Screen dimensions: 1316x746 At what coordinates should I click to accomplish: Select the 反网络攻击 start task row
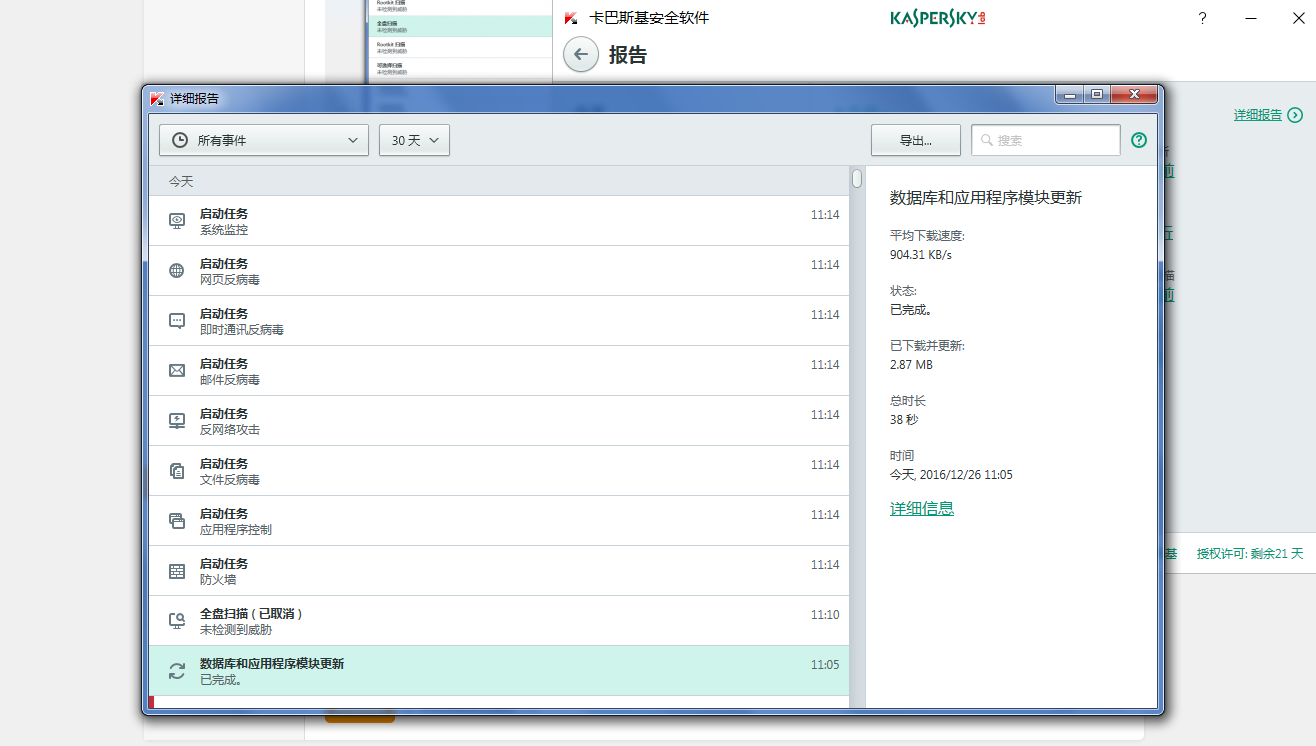[499, 421]
